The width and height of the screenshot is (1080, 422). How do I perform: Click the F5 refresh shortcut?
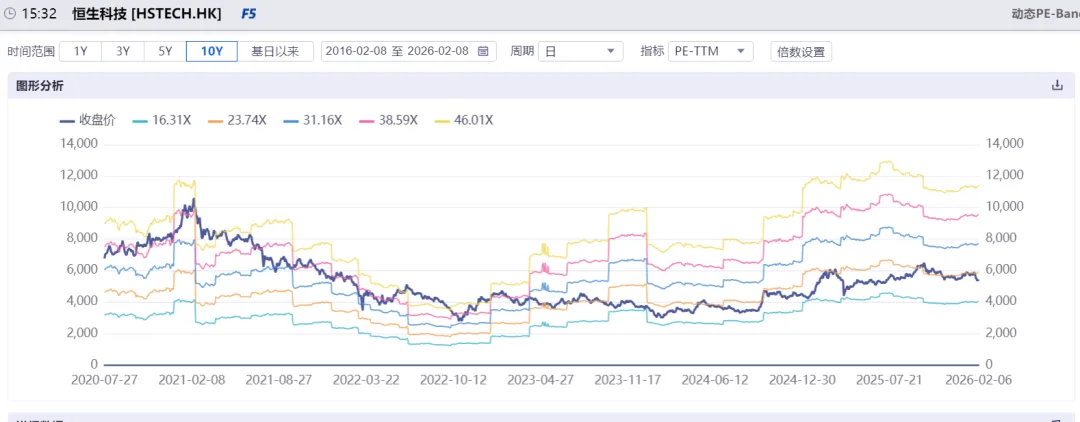248,14
